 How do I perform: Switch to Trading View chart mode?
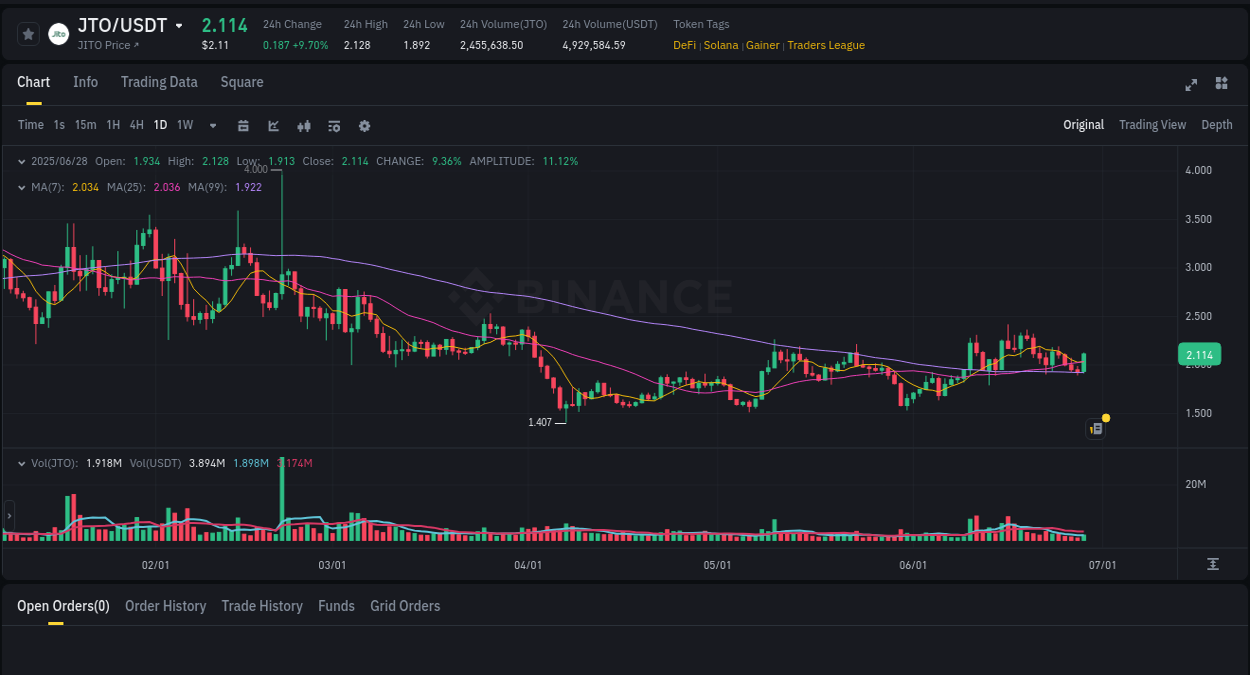point(1152,125)
